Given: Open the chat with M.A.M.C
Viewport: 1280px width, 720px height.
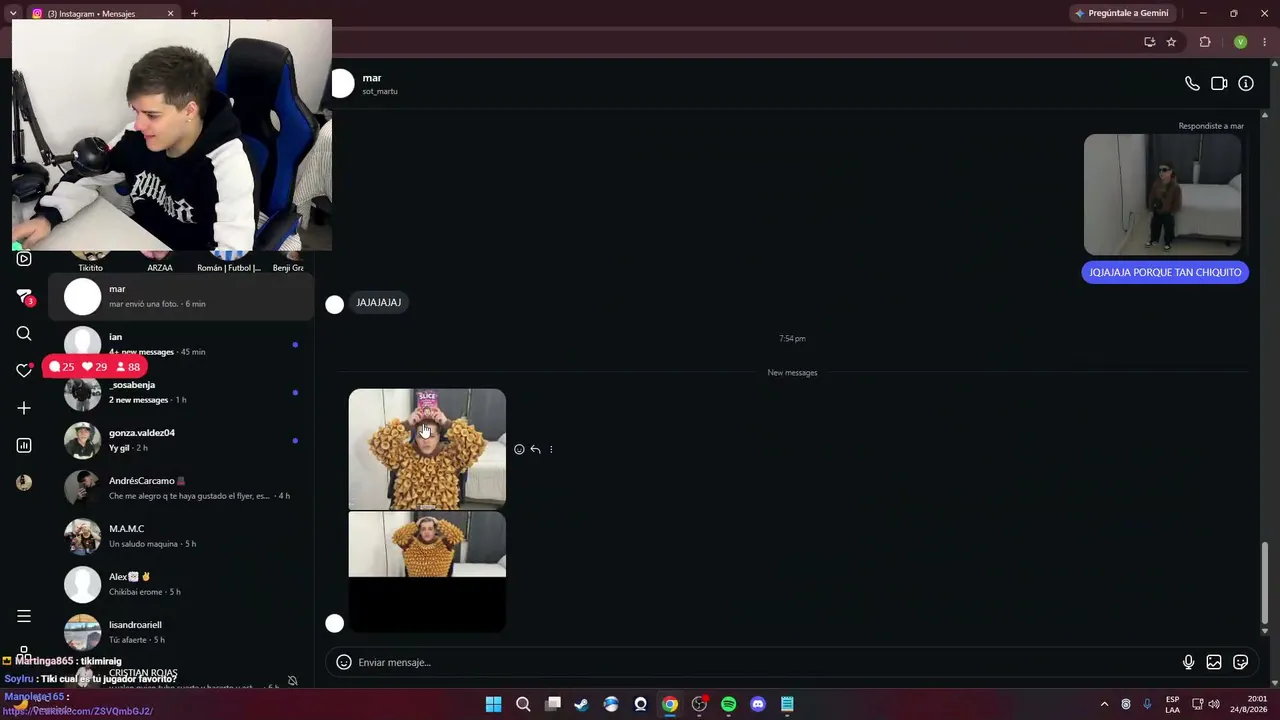Looking at the screenshot, I should (181, 536).
